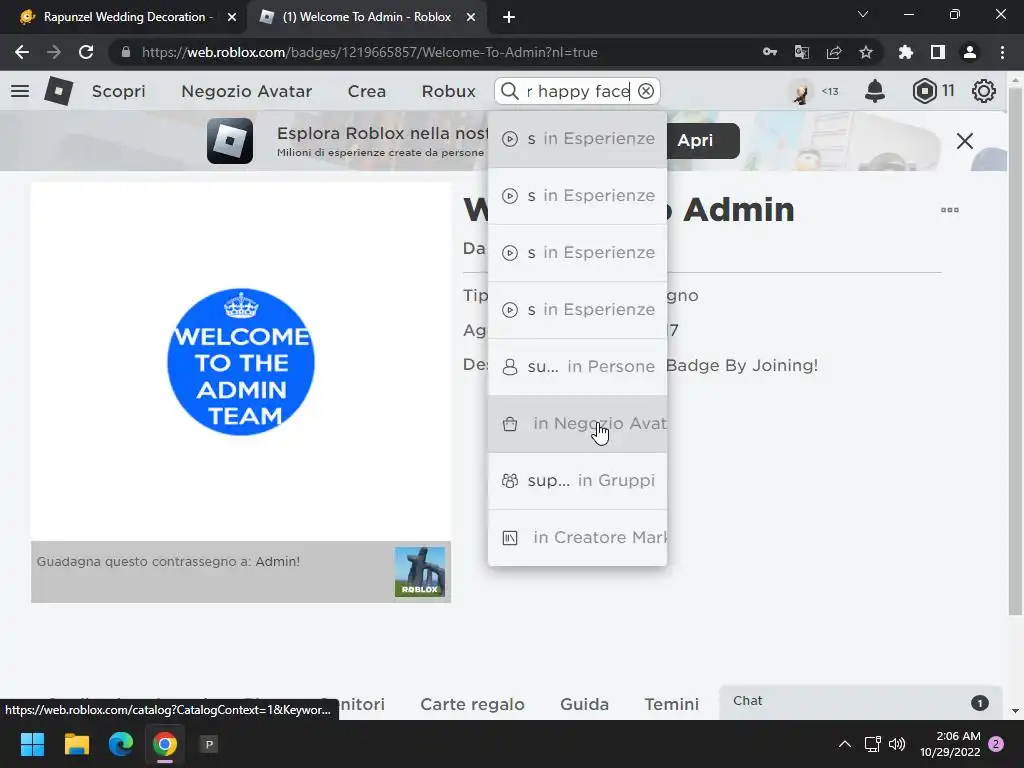Open the tab search chevron

863,14
